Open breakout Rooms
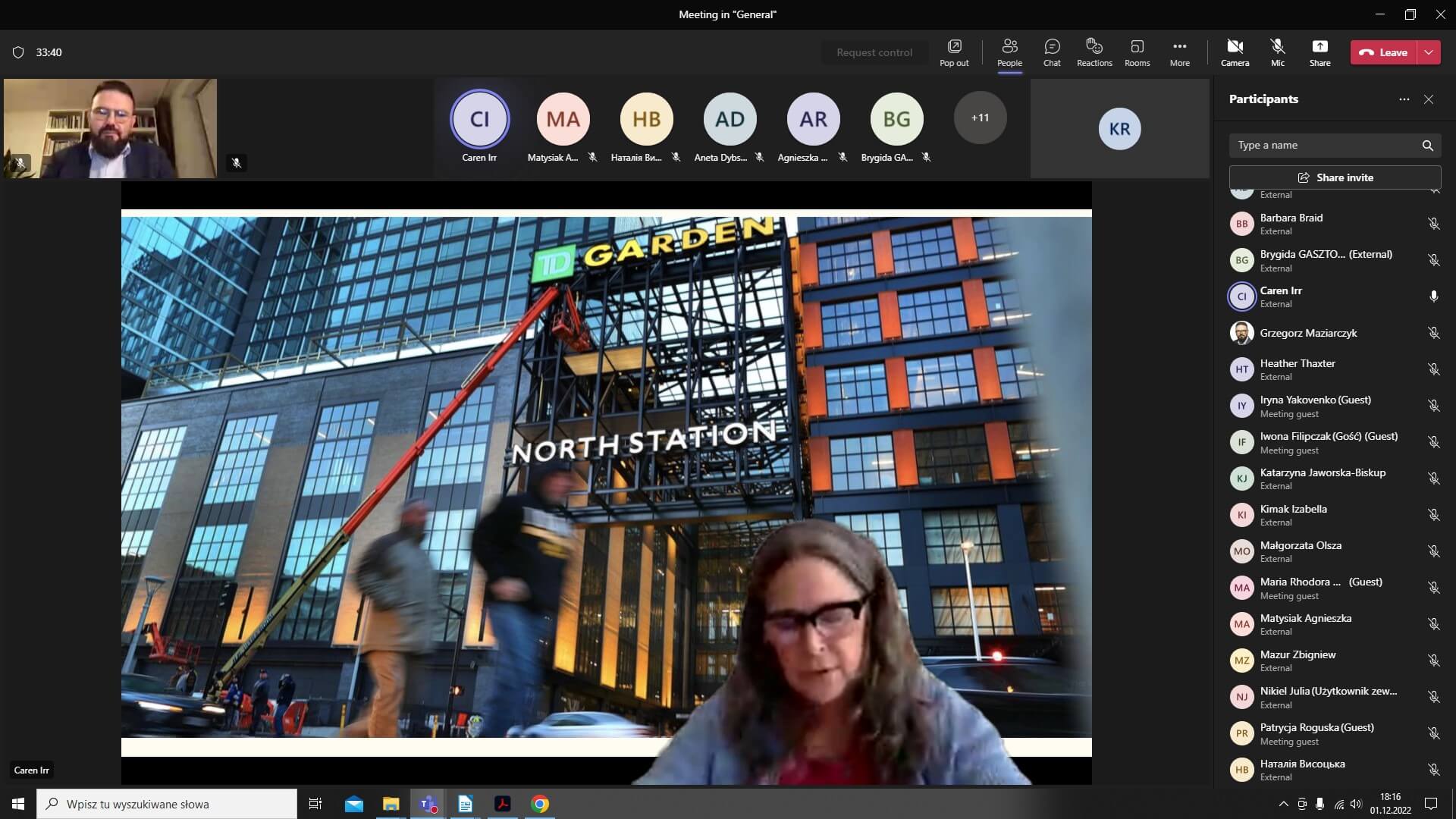Image resolution: width=1456 pixels, height=819 pixels. coord(1137,52)
